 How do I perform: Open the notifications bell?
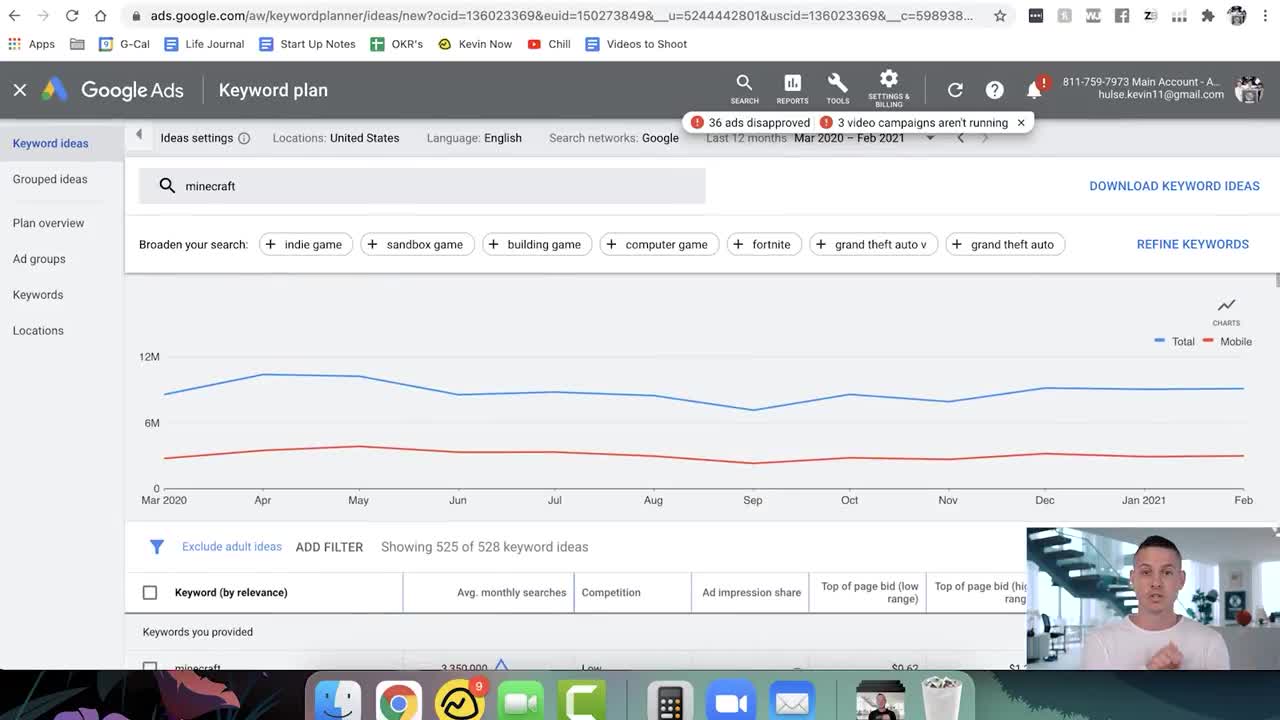1035,90
